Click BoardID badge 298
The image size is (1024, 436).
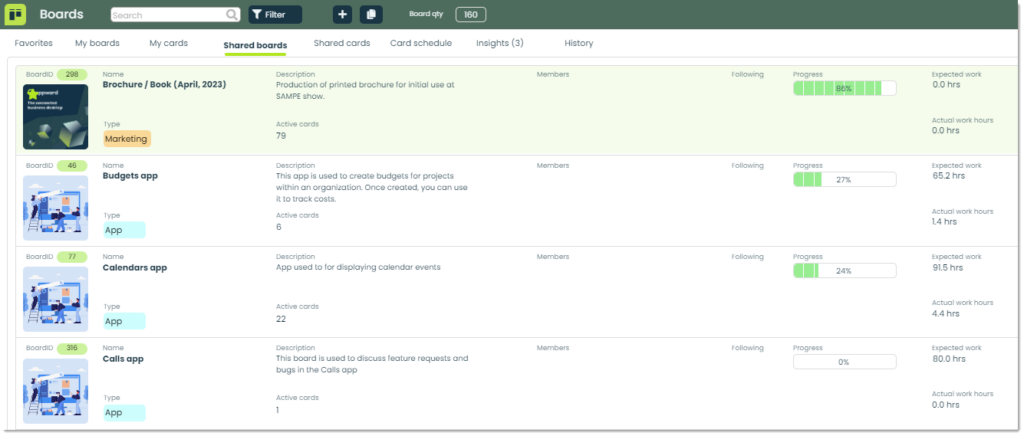72,74
